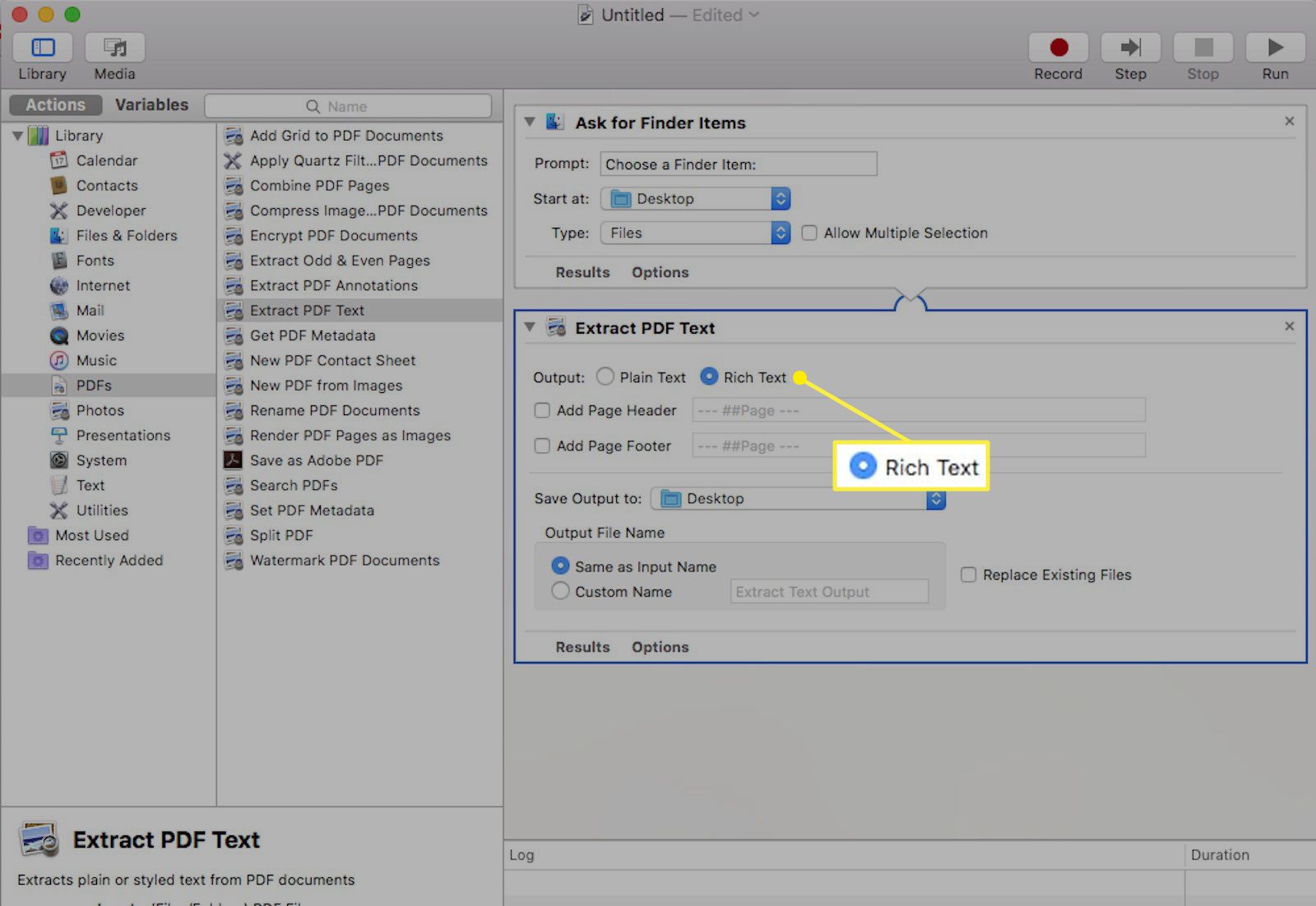Select the Files & Folders category icon
The width and height of the screenshot is (1316, 906).
coord(59,235)
